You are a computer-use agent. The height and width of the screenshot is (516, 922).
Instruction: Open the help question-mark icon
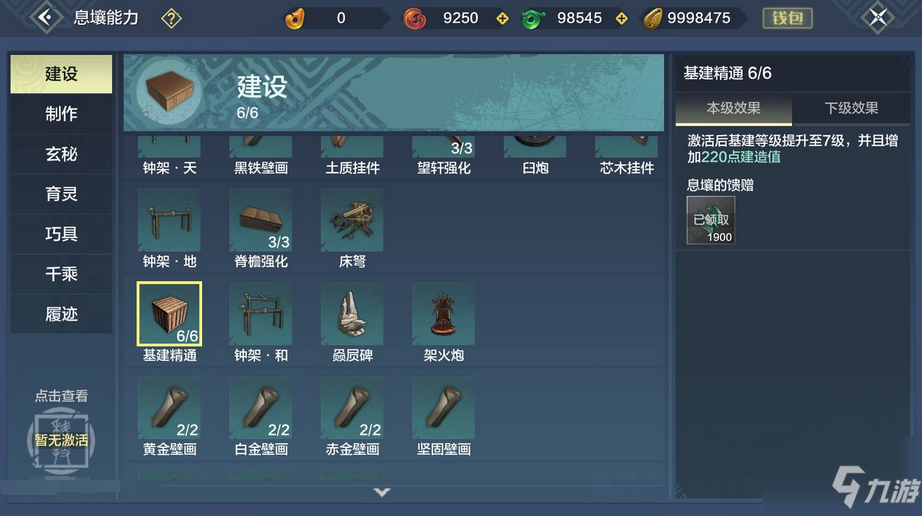click(x=171, y=19)
